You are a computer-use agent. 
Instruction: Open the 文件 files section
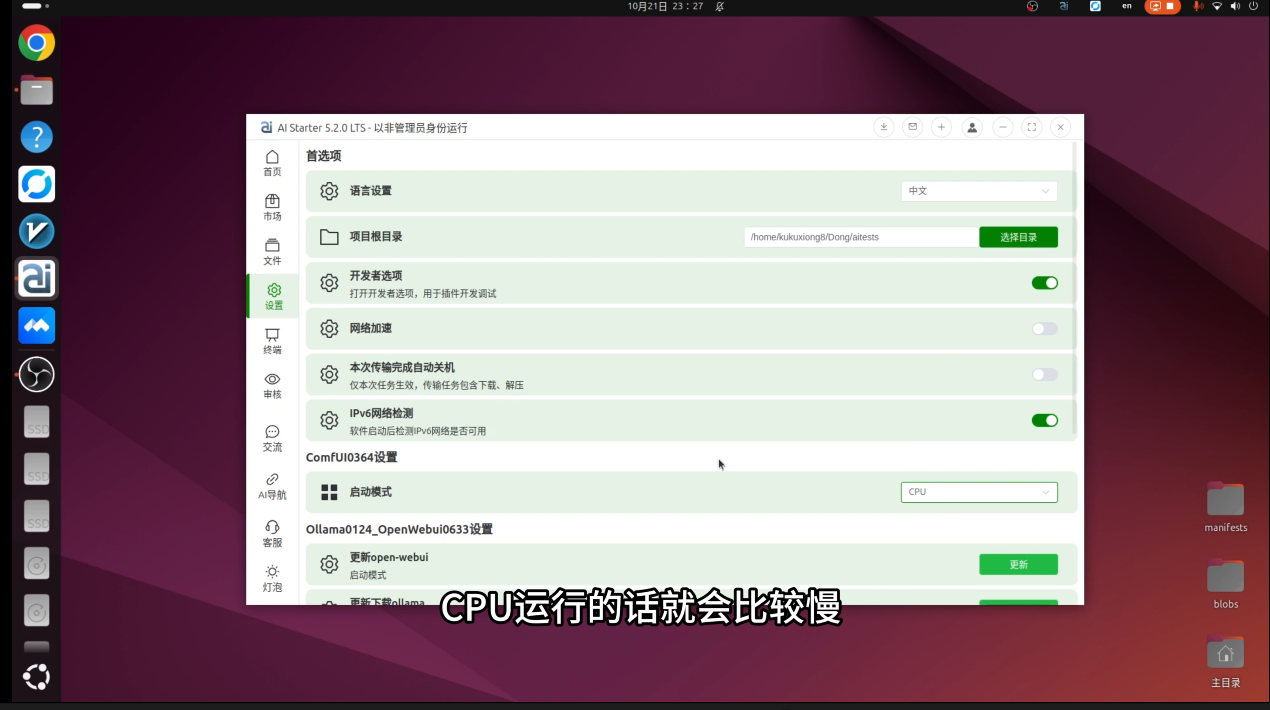(x=272, y=252)
